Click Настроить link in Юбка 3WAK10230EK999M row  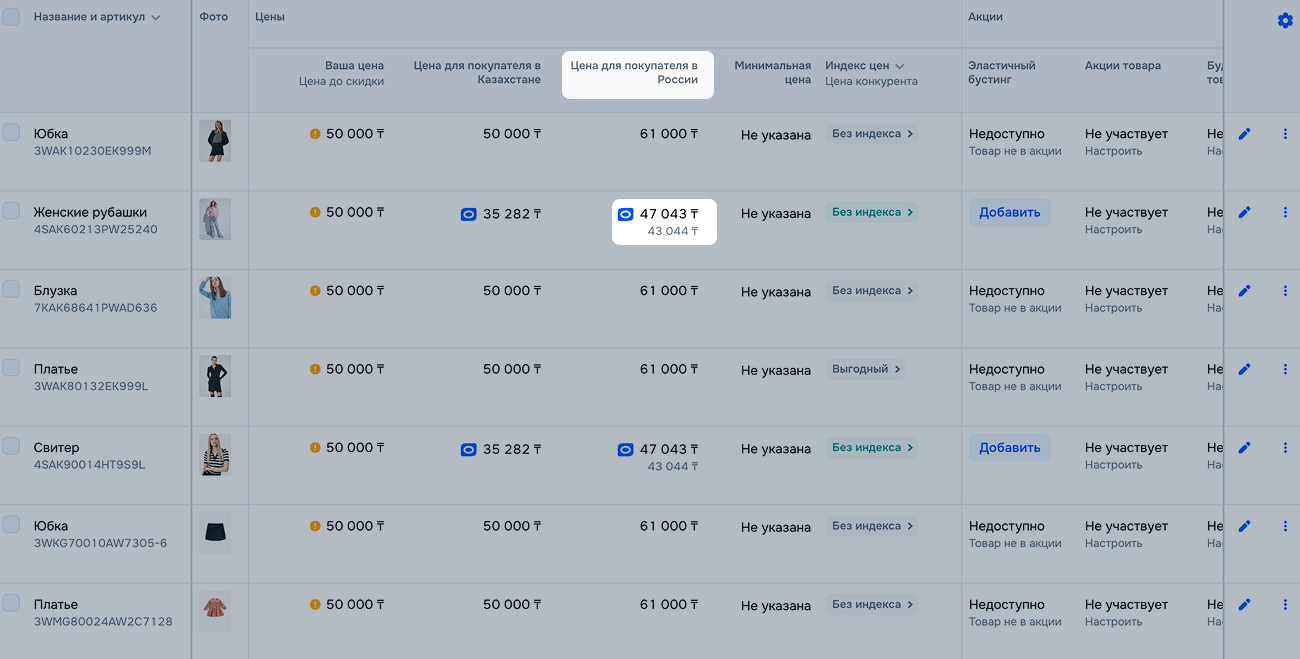(x=1113, y=152)
